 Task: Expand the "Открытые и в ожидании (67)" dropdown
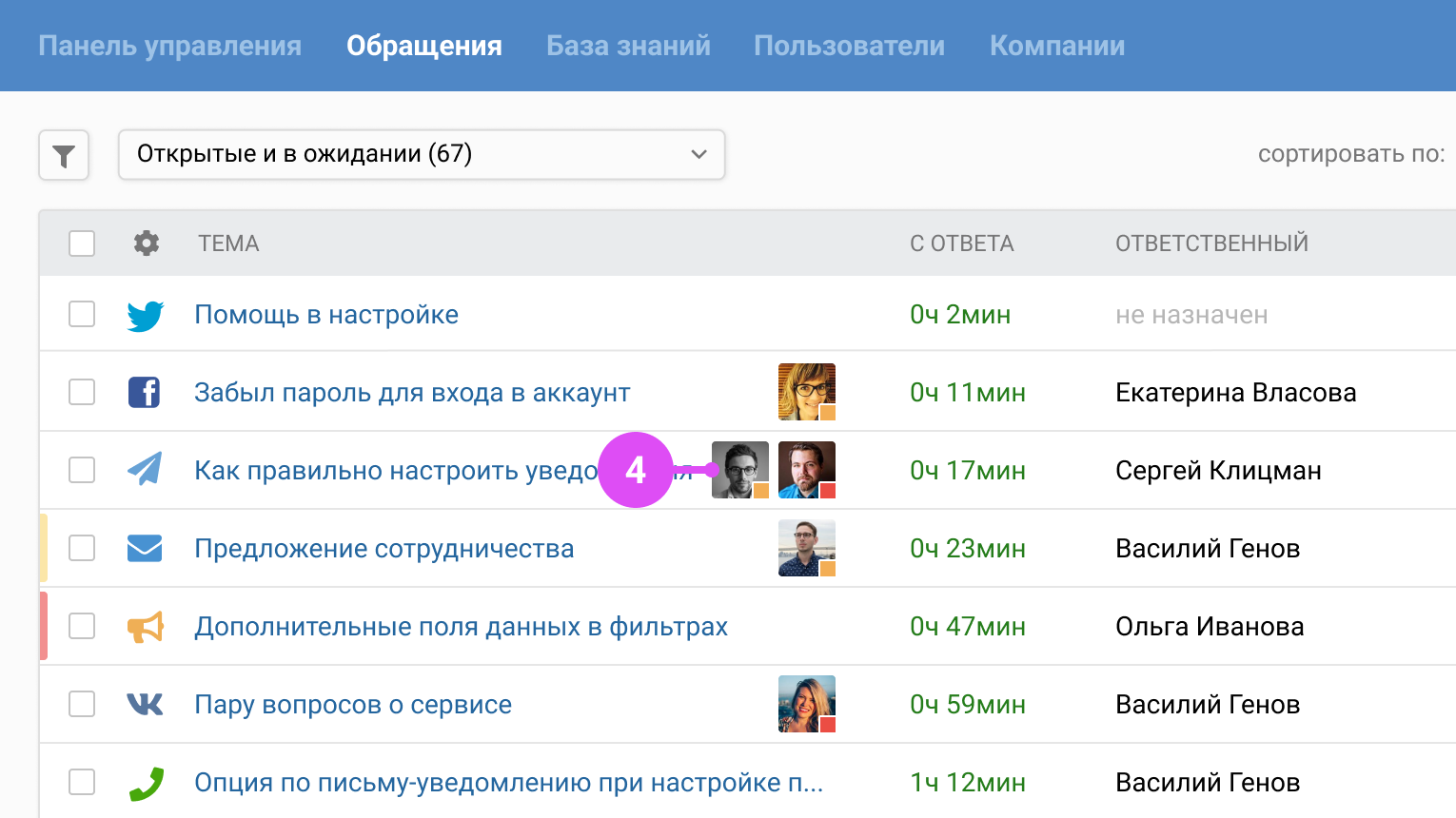coord(422,154)
